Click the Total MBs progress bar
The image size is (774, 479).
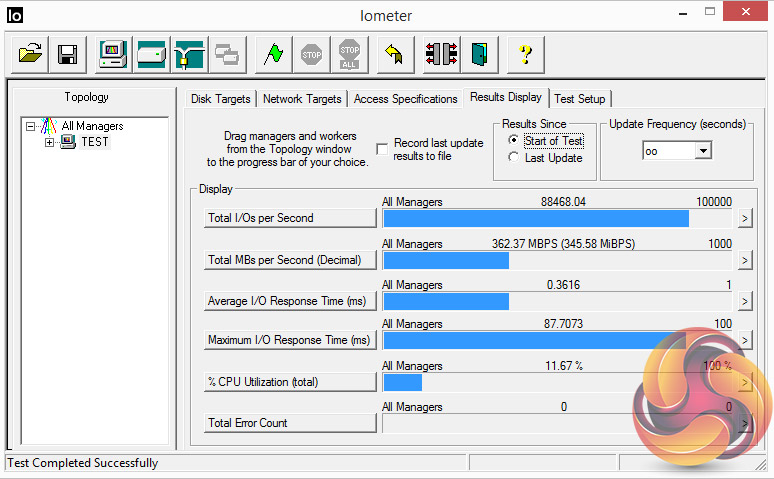(x=558, y=260)
